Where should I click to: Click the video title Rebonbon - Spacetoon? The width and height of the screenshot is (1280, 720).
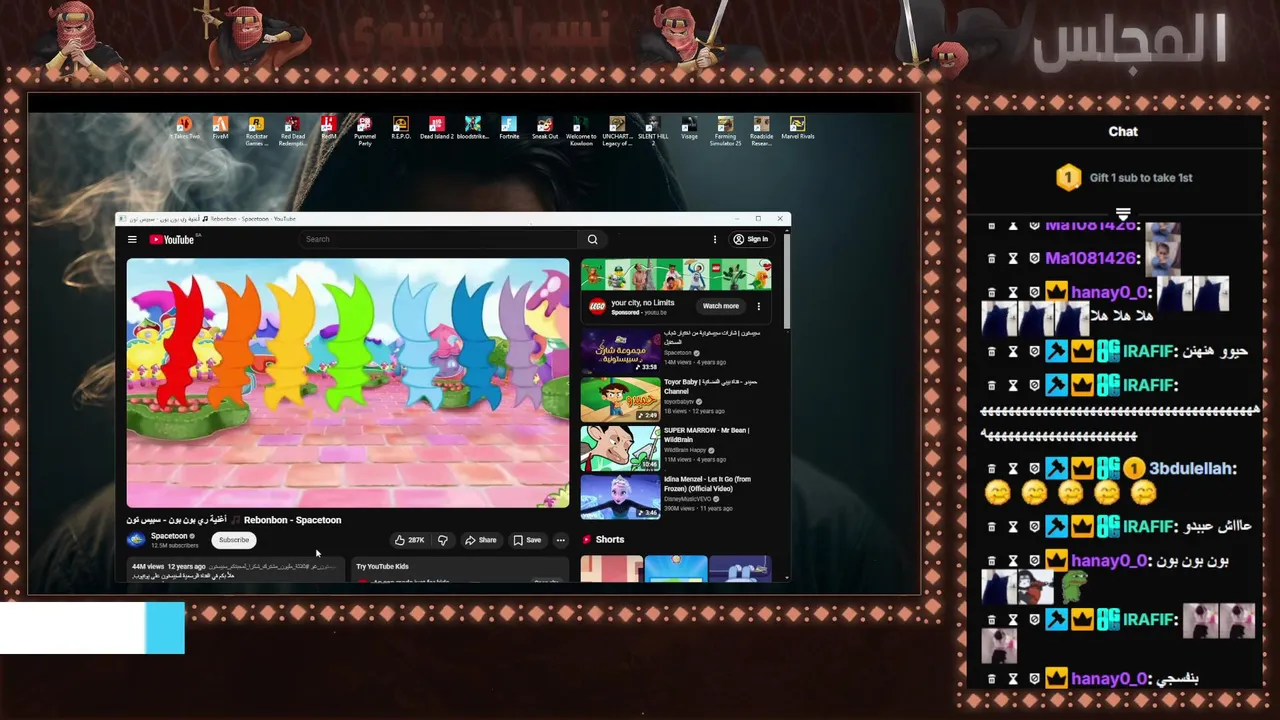pos(292,520)
